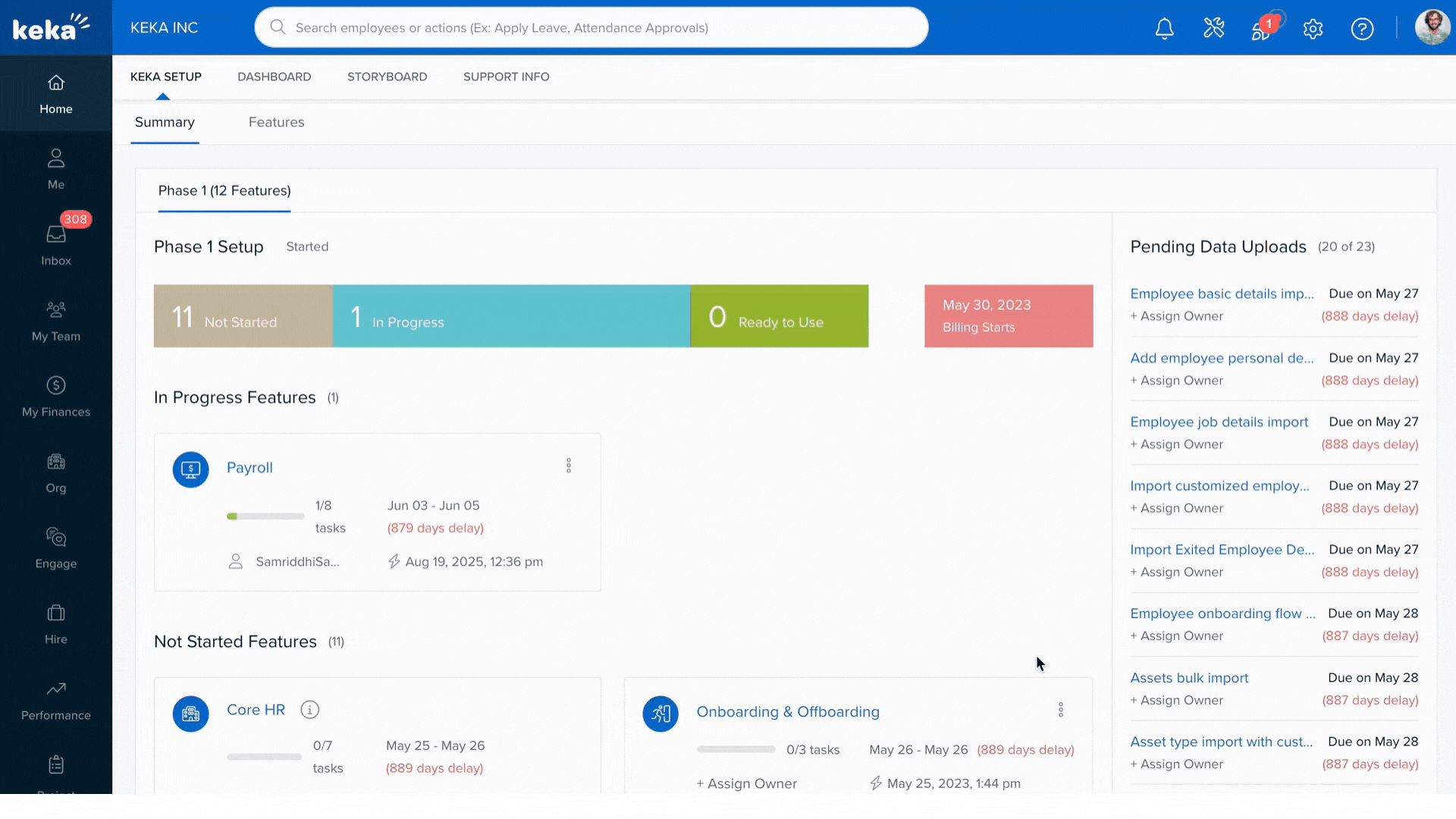
Task: Go to My Finances in sidebar
Action: coord(56,396)
